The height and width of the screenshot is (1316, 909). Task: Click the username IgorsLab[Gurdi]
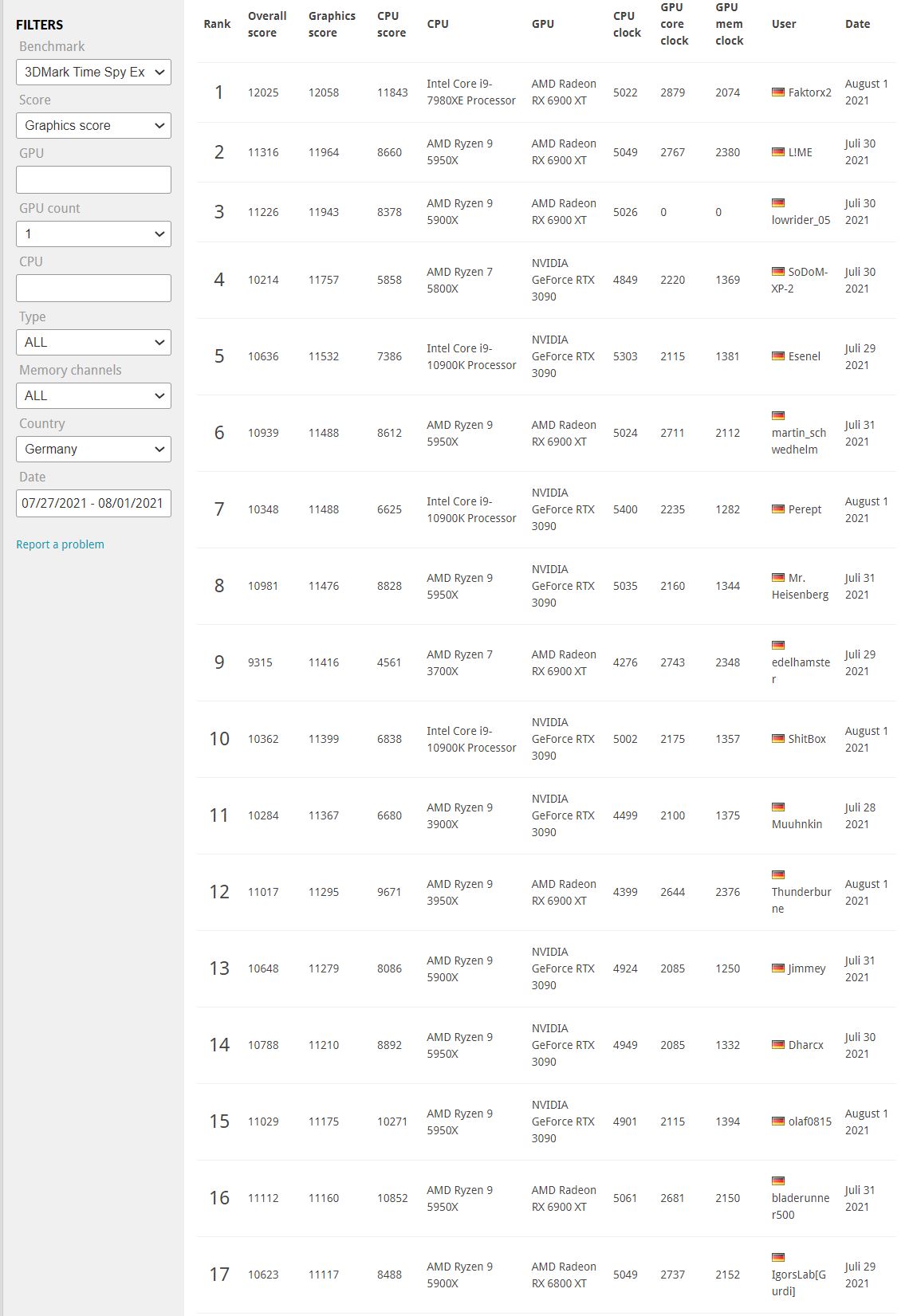(799, 1283)
